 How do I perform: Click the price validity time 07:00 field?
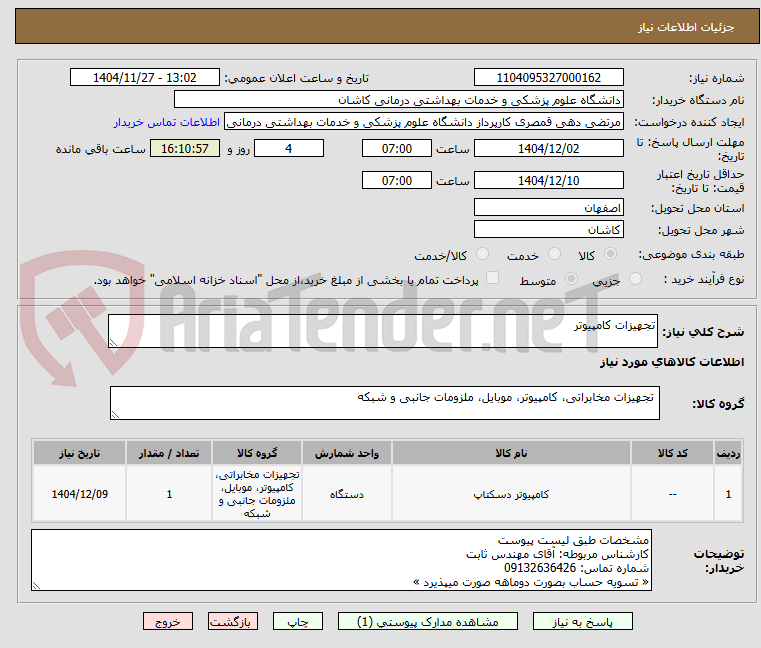397,181
